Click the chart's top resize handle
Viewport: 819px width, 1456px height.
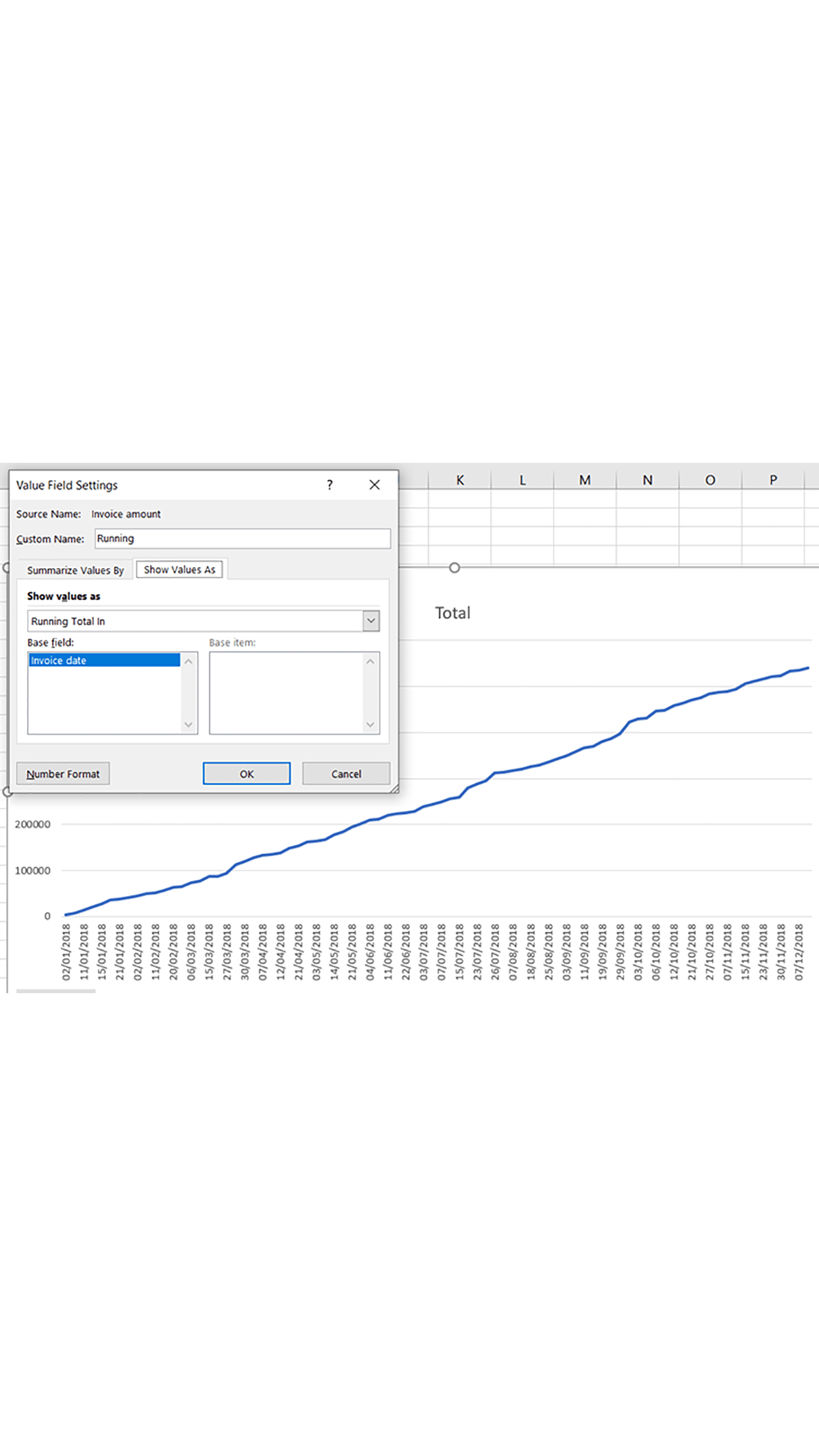[x=455, y=567]
